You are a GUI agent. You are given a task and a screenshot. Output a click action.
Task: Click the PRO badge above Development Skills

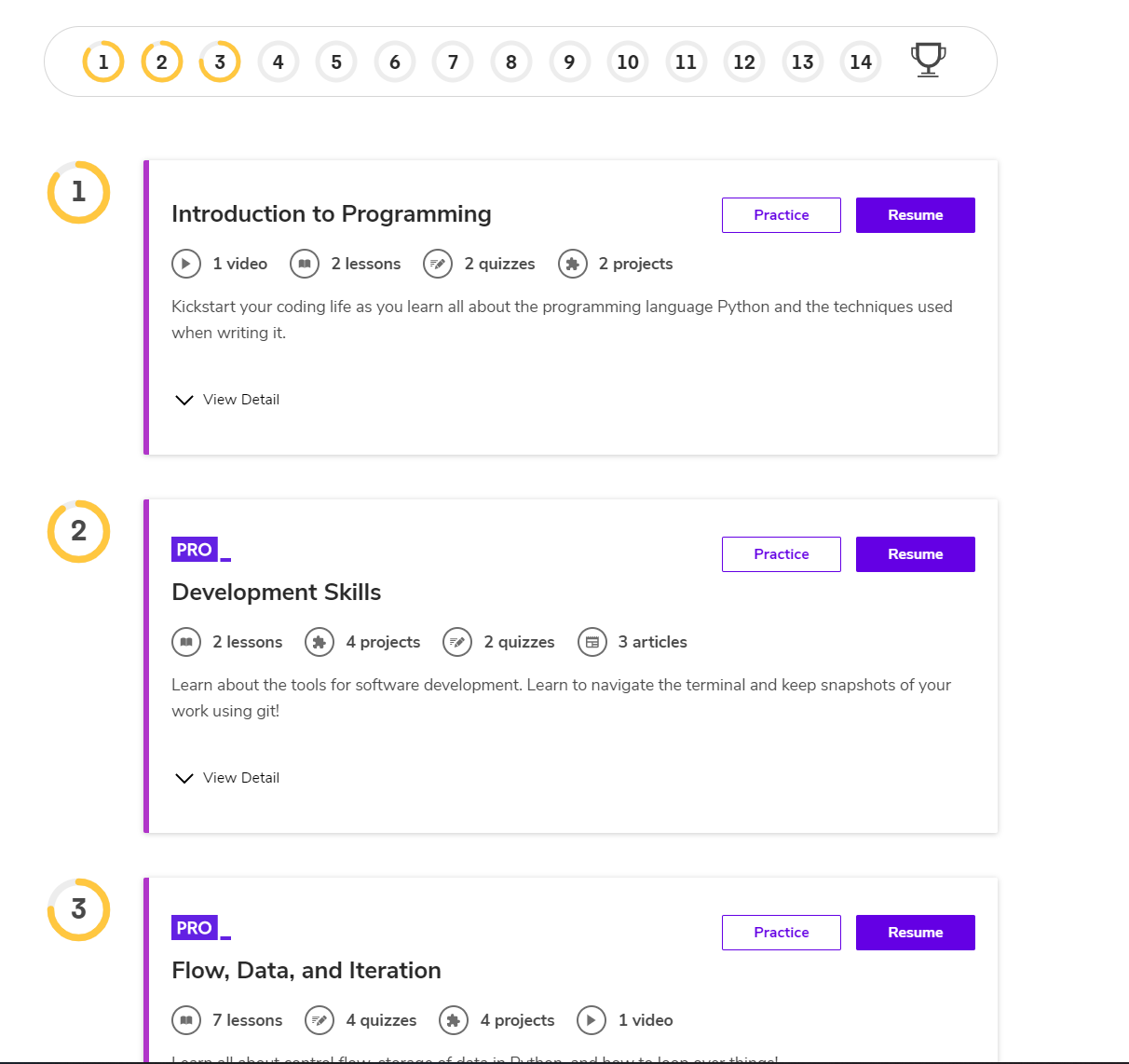point(195,550)
